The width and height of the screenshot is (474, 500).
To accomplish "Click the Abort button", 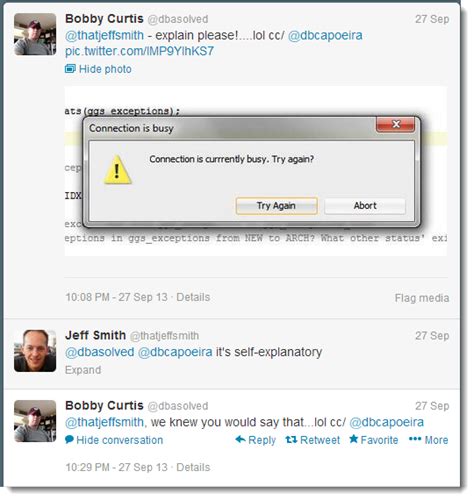I will pyautogui.click(x=365, y=206).
